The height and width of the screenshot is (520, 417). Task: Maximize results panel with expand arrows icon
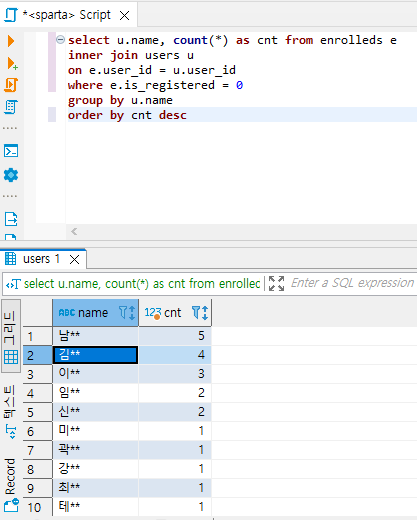coord(276,283)
